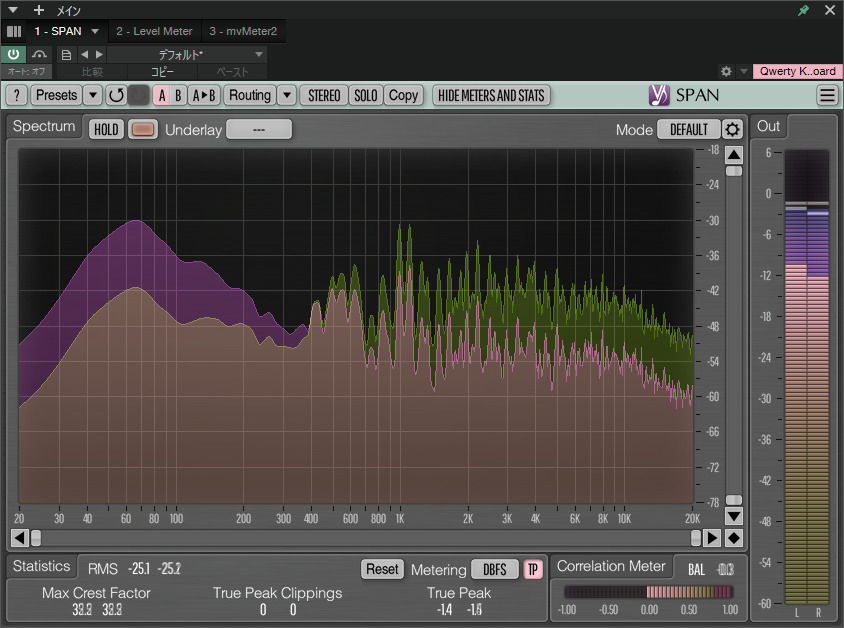The image size is (844, 628).
Task: Click the frequency scroll right arrow
Action: (712, 537)
